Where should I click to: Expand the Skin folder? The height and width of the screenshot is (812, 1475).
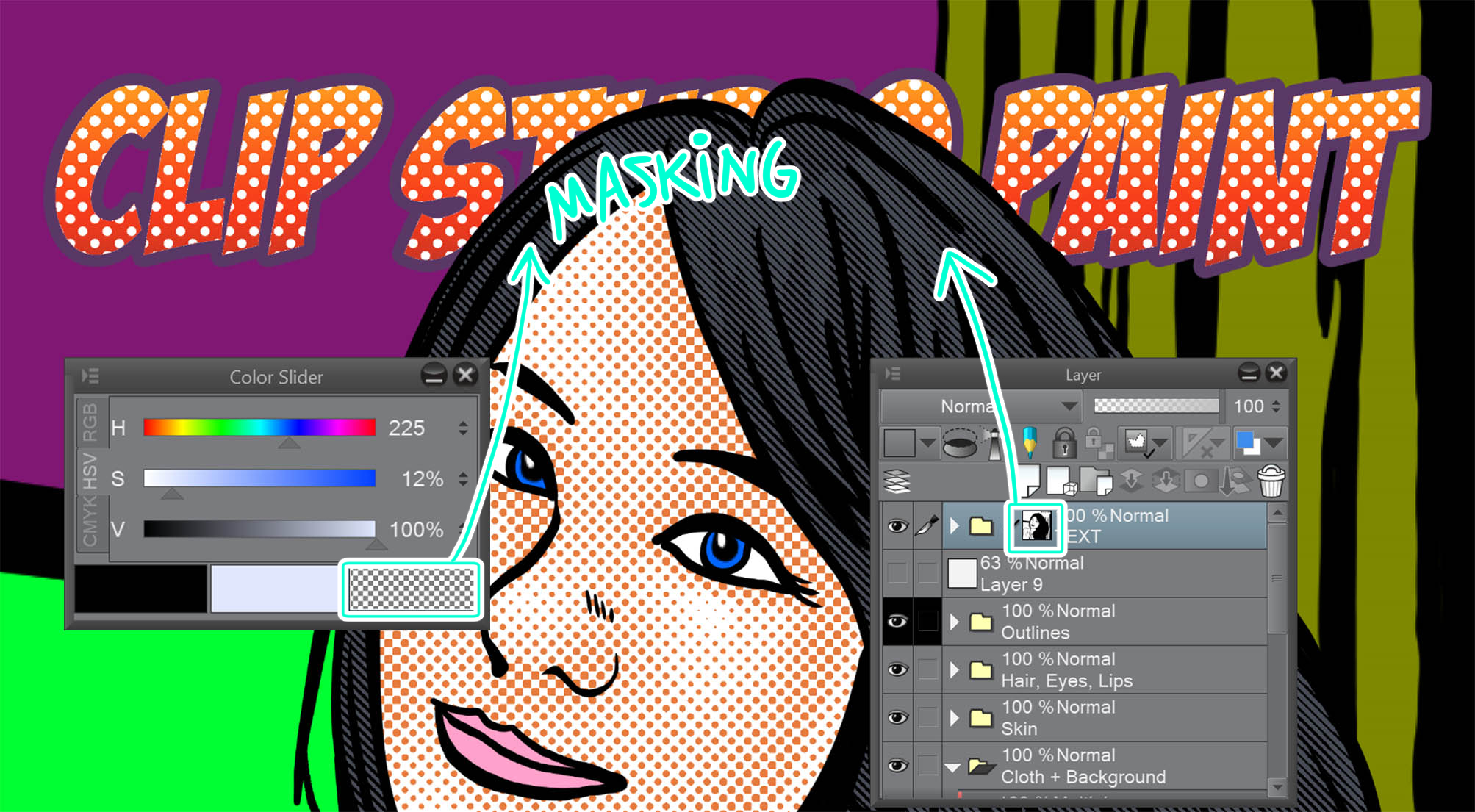click(x=954, y=718)
